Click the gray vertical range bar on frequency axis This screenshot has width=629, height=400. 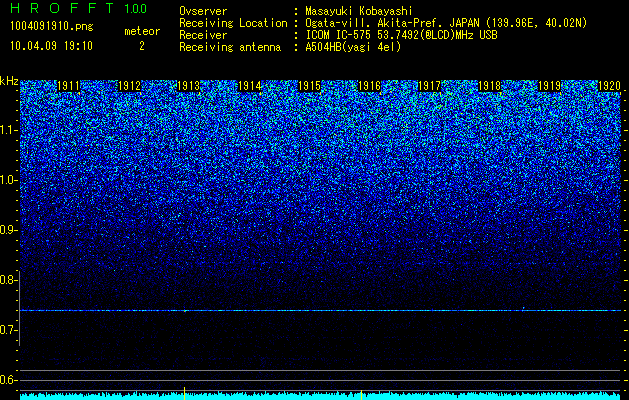19,308
